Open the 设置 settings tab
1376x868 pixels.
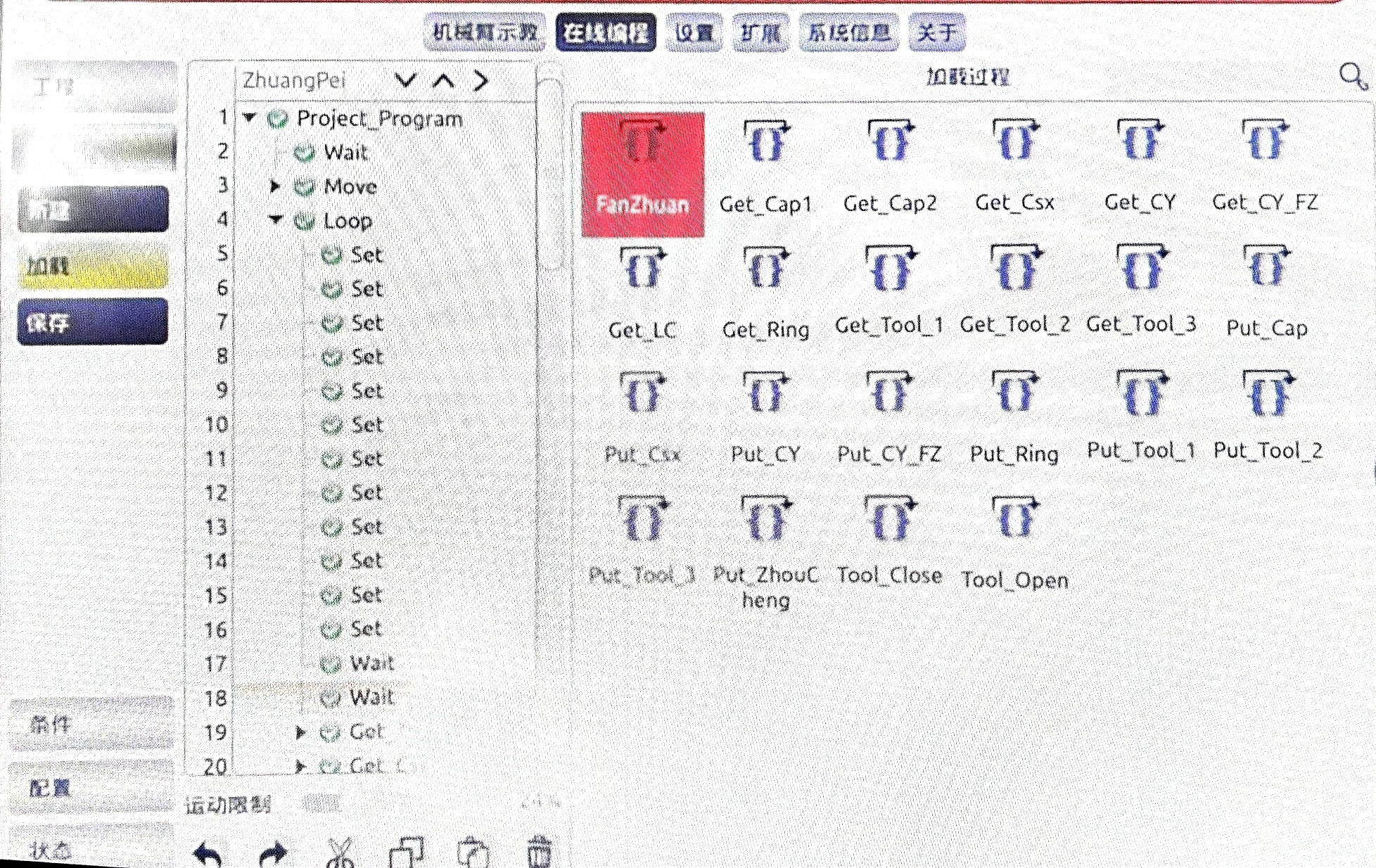pos(694,32)
